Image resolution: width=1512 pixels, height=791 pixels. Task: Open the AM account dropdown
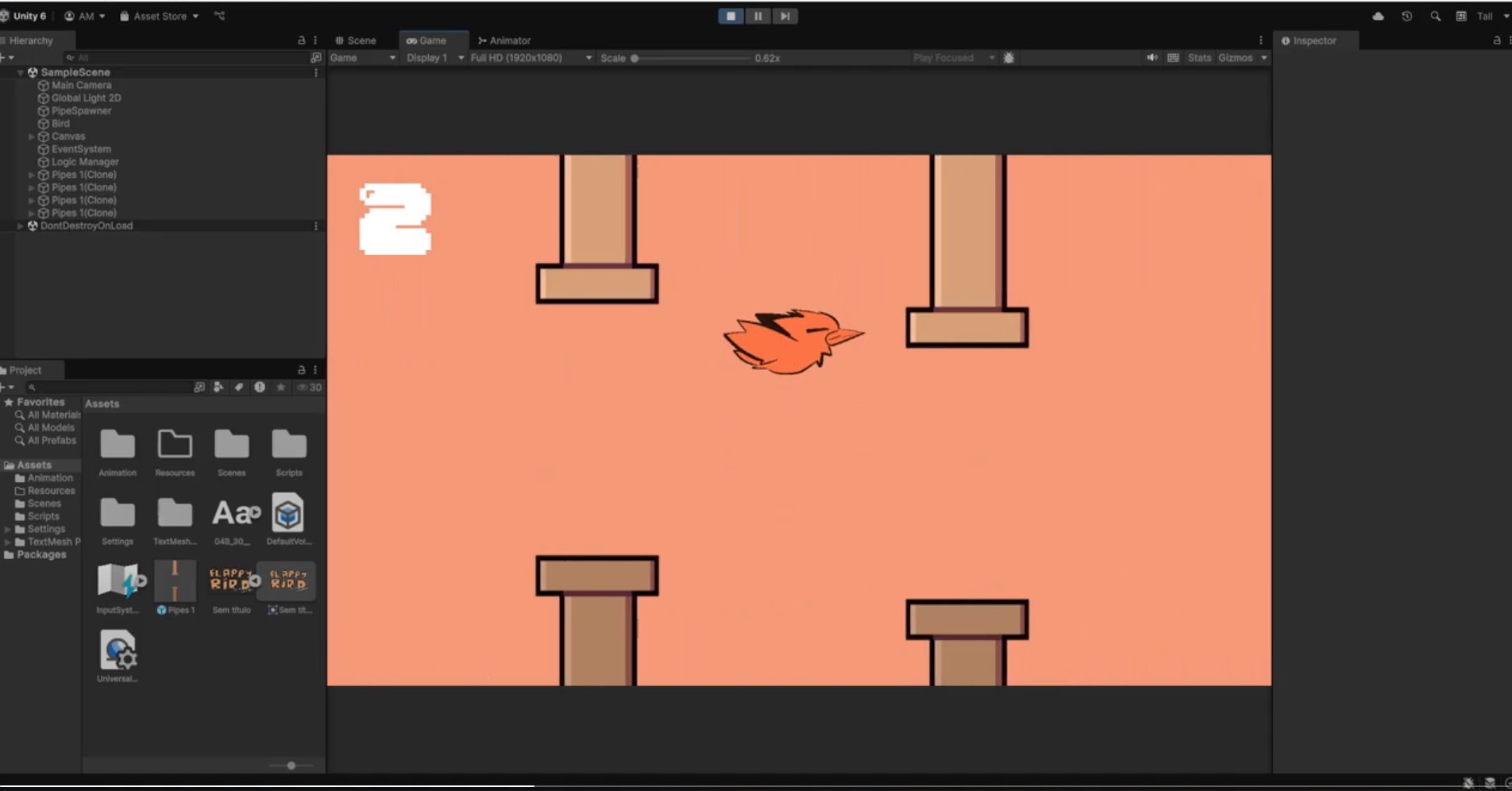click(85, 16)
